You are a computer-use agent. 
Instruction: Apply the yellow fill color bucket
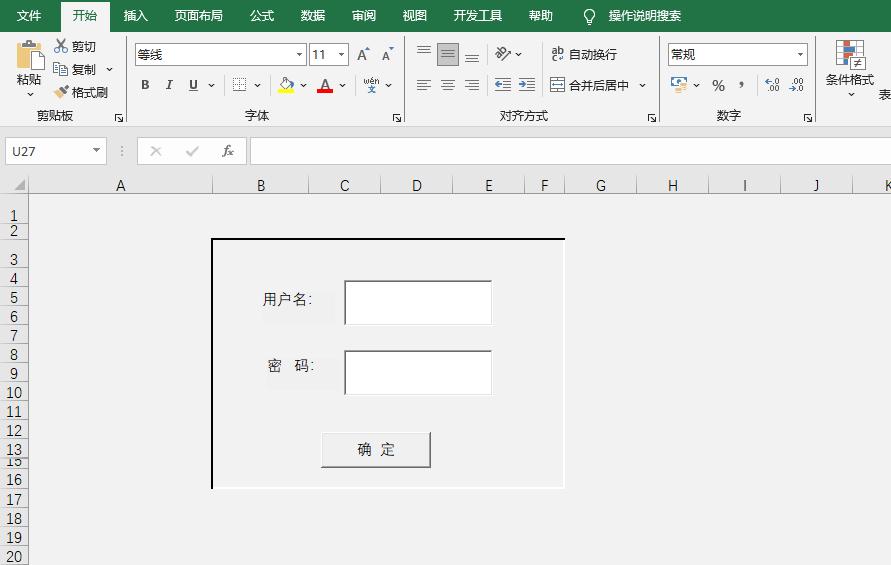point(286,85)
